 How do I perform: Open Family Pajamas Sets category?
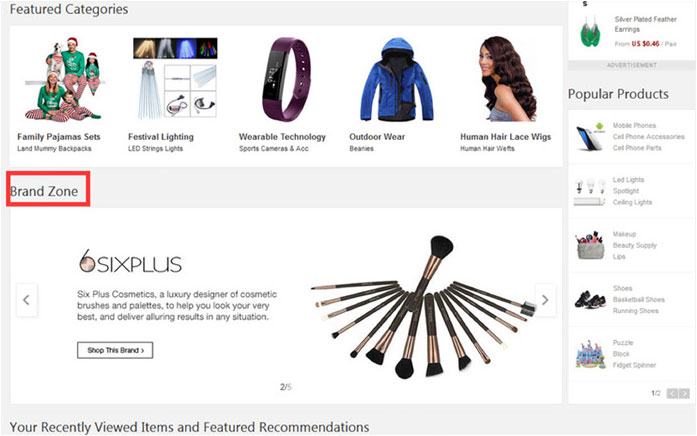(x=59, y=137)
